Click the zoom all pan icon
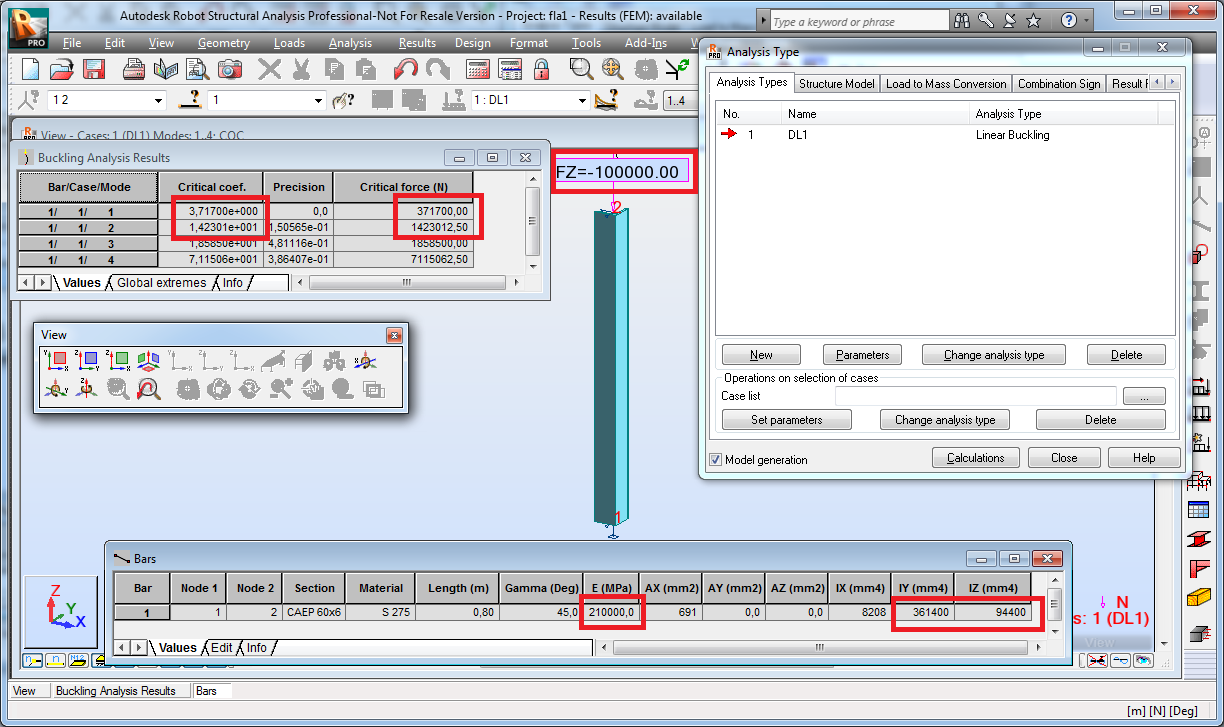Screen dimensions: 1224x727 tap(613, 69)
